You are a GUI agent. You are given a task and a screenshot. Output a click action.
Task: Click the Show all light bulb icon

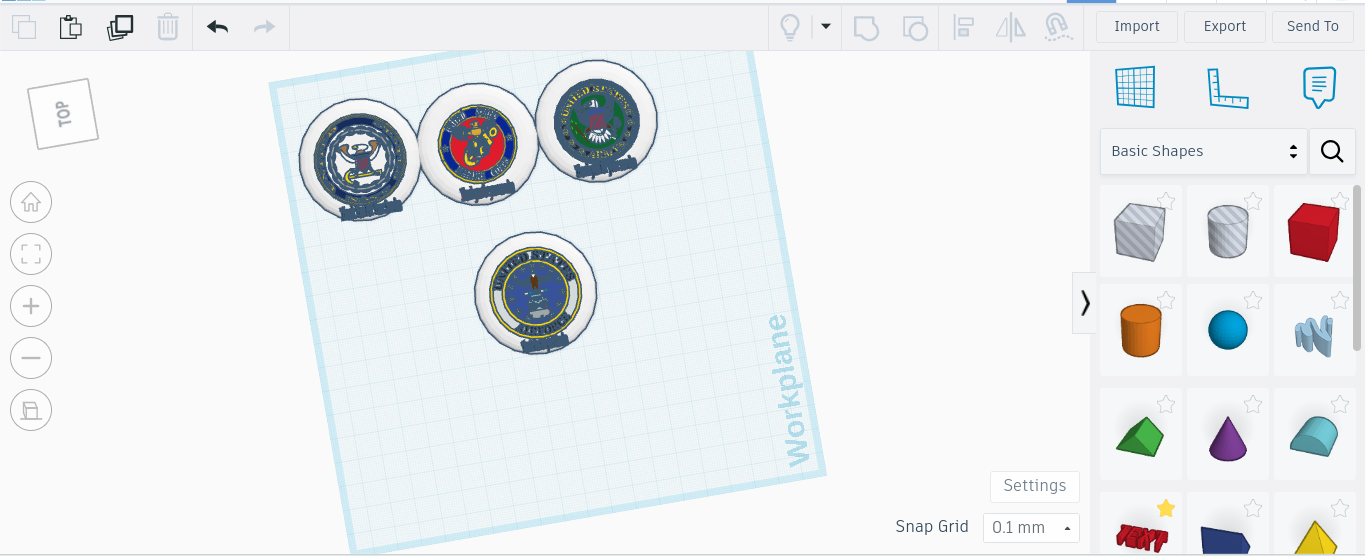pos(790,27)
